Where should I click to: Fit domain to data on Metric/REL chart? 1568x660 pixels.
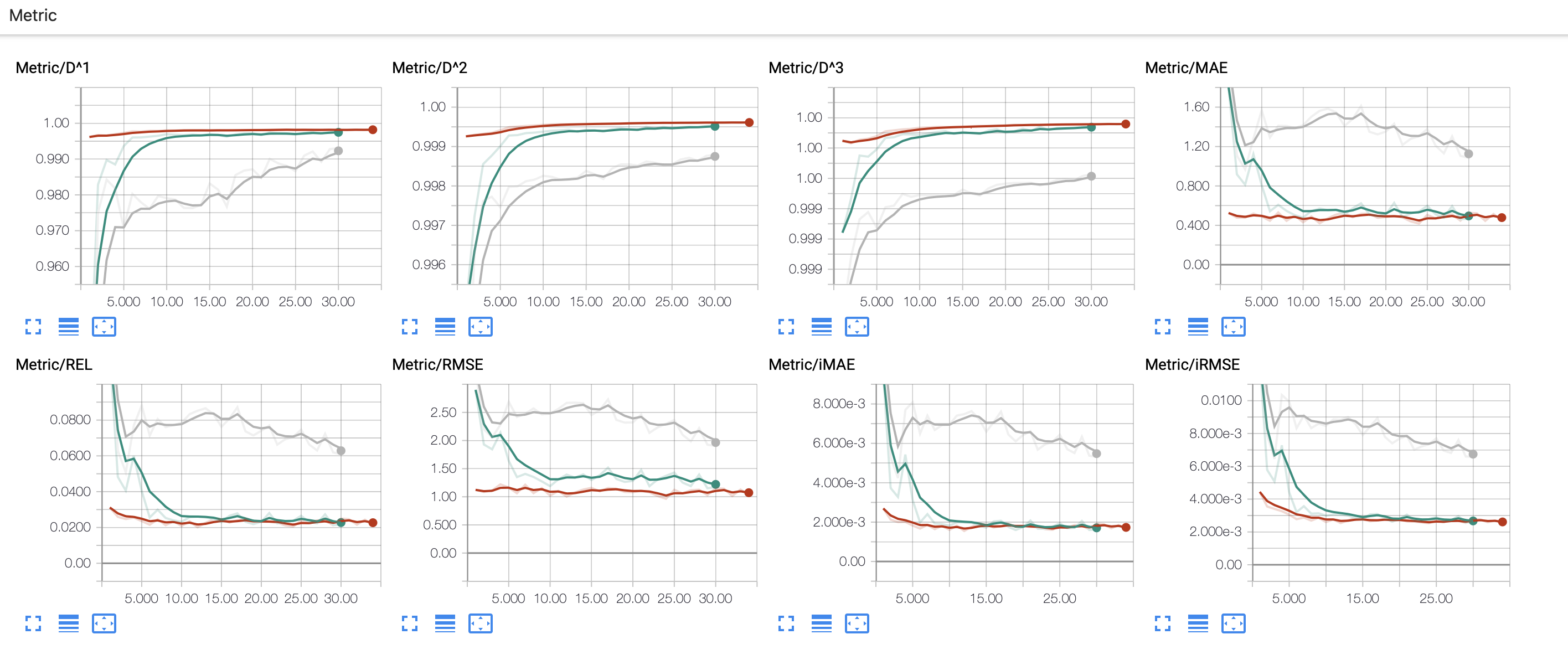coord(104,623)
